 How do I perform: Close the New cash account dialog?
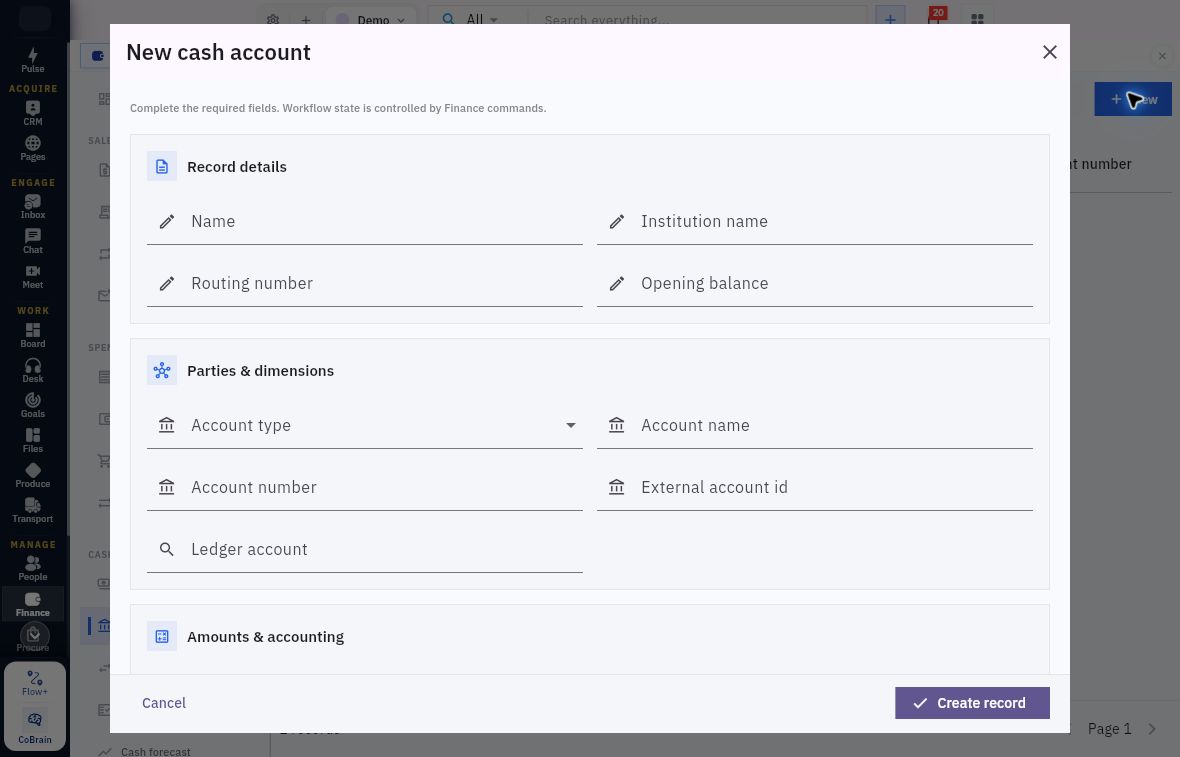tap(1049, 52)
